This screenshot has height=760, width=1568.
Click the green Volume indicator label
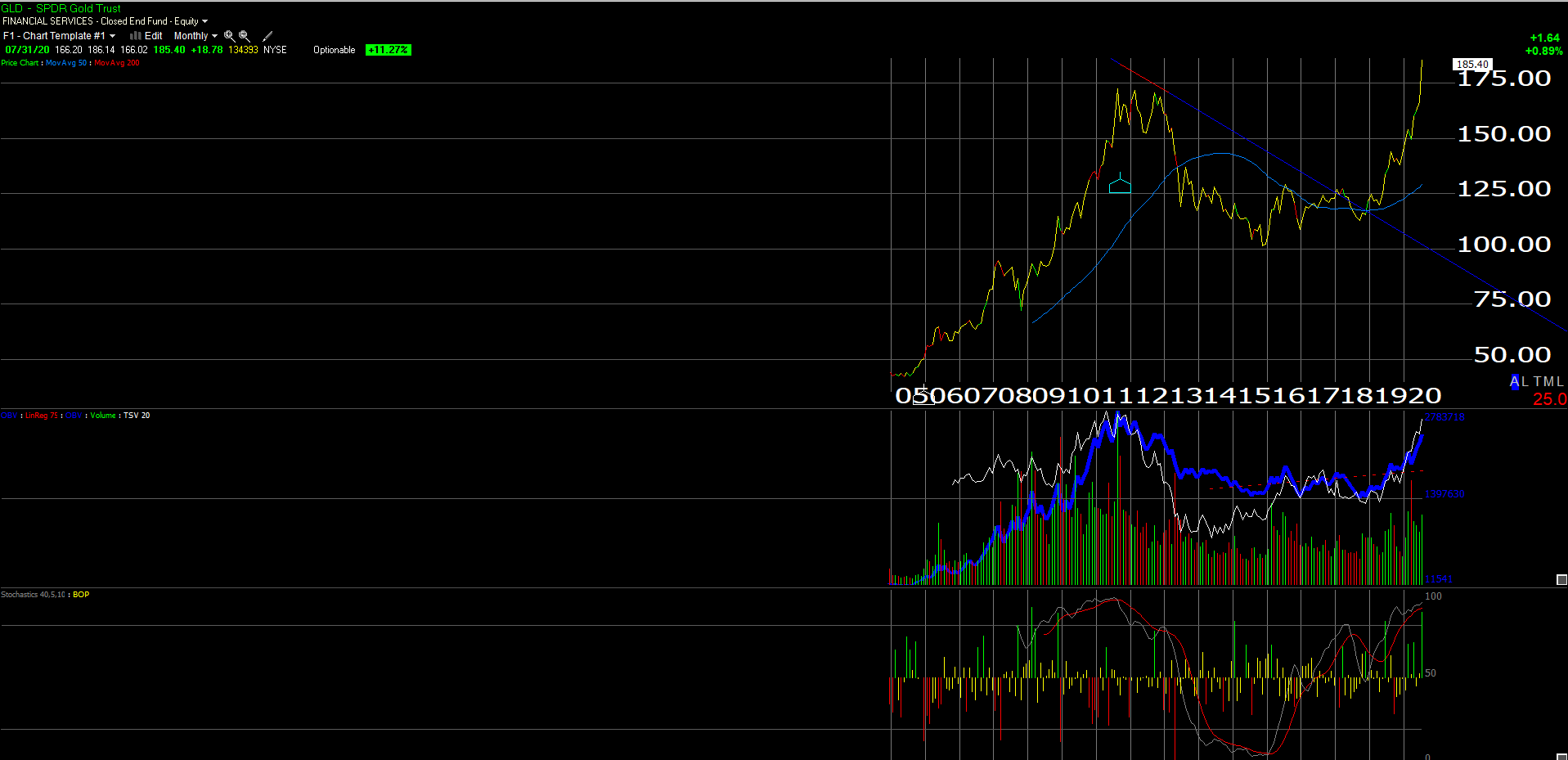pos(103,416)
